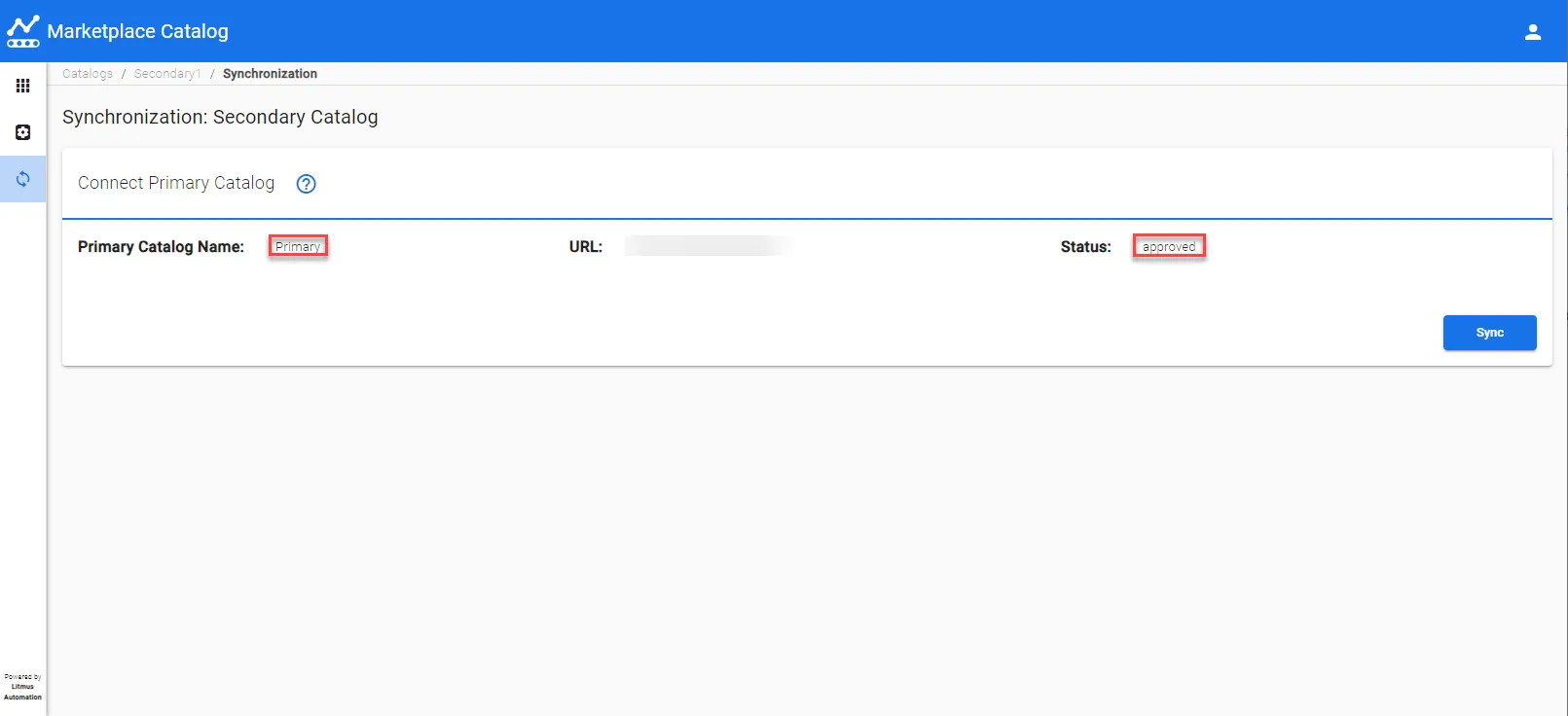1568x716 pixels.
Task: Click the Synchronization: Secondary Catalog heading
Action: pos(220,117)
